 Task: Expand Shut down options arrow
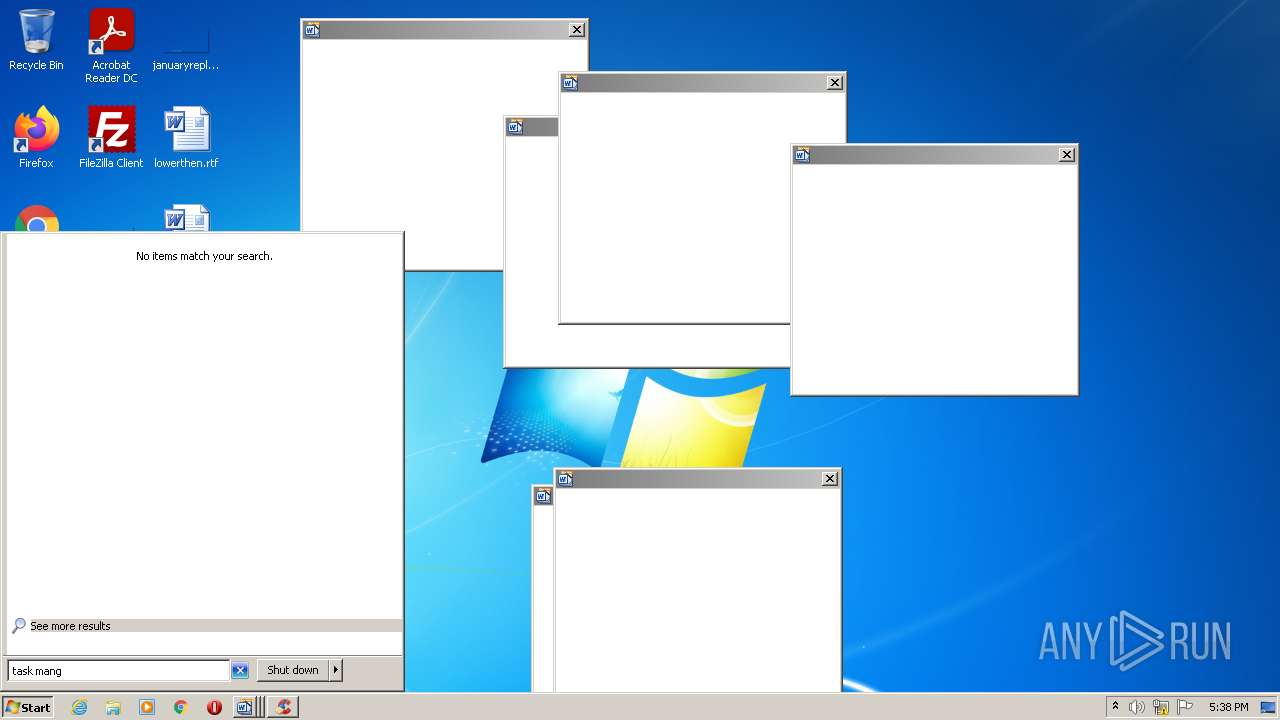336,670
